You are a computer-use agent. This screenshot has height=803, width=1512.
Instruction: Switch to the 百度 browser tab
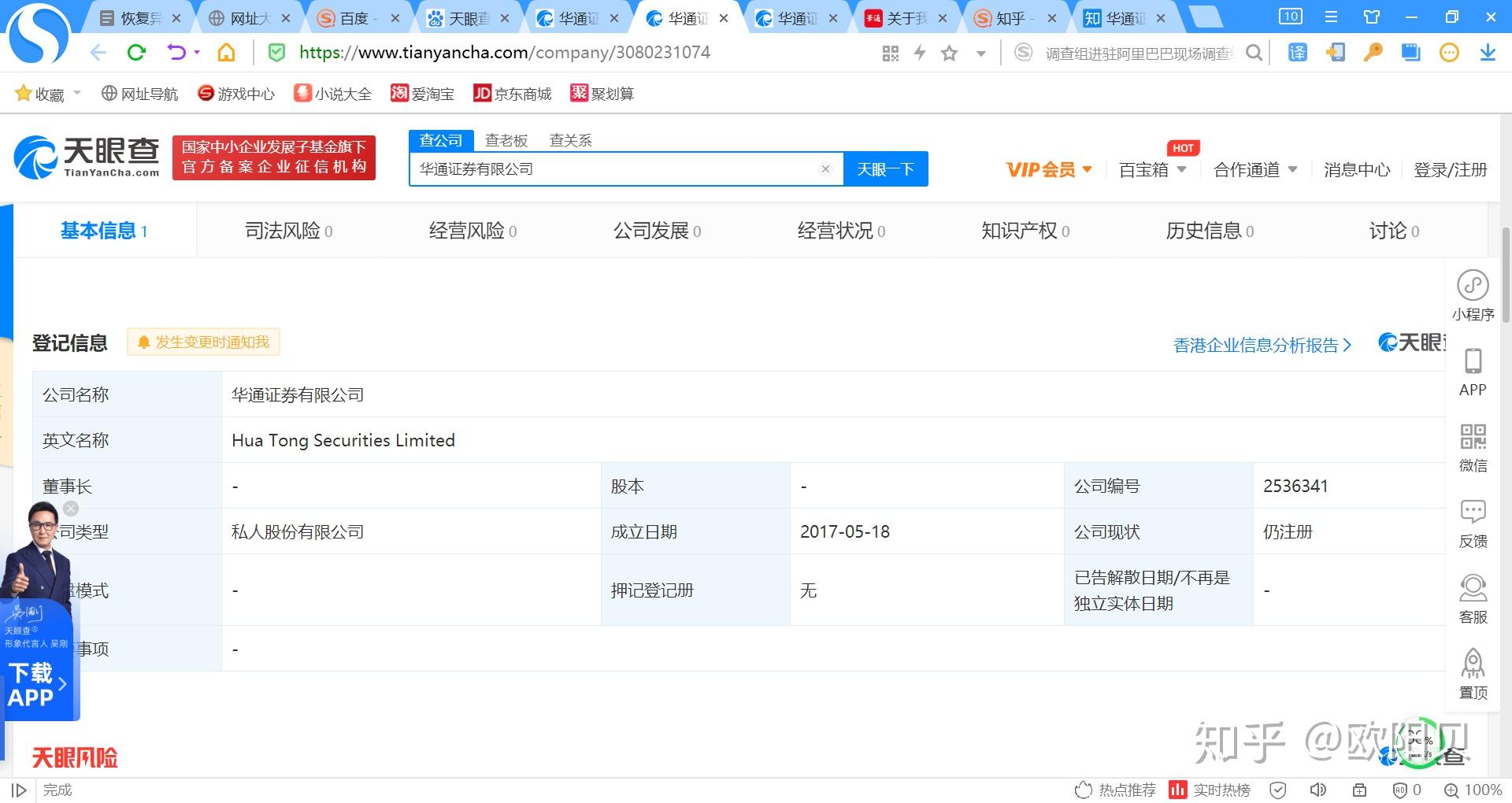point(358,17)
